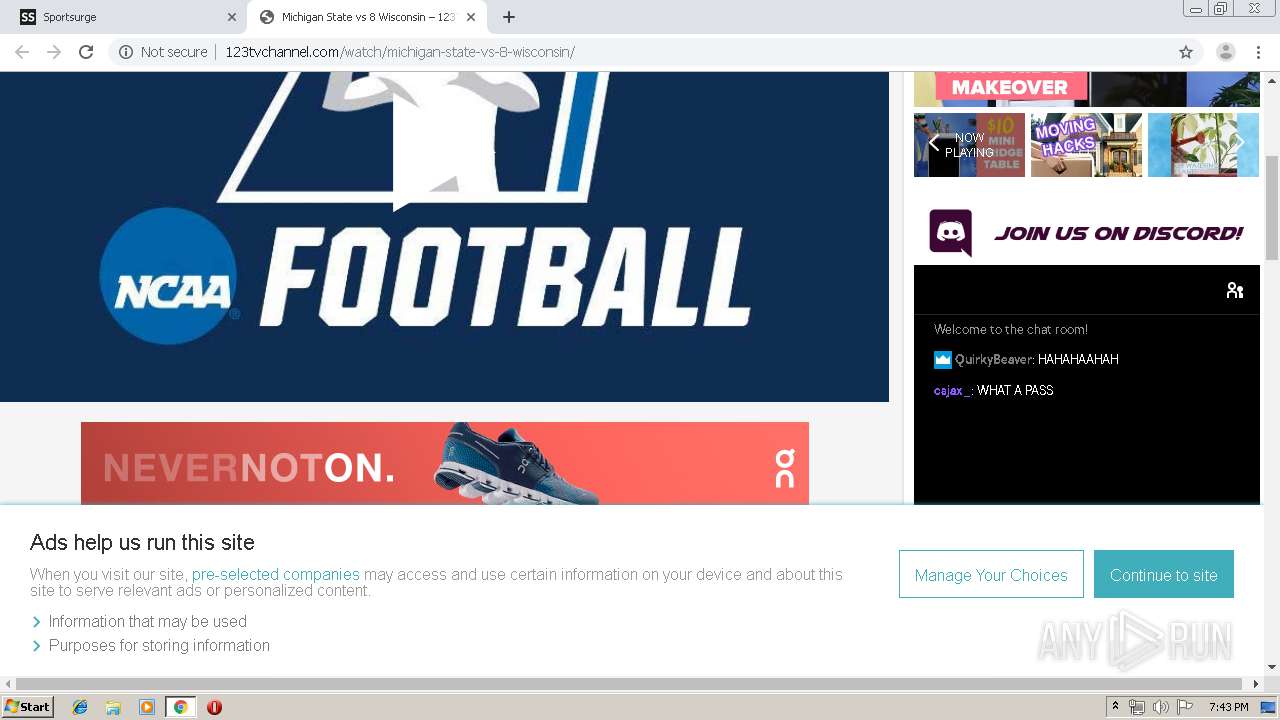The height and width of the screenshot is (720, 1280).
Task: Click the browser forward arrow
Action: click(x=54, y=52)
